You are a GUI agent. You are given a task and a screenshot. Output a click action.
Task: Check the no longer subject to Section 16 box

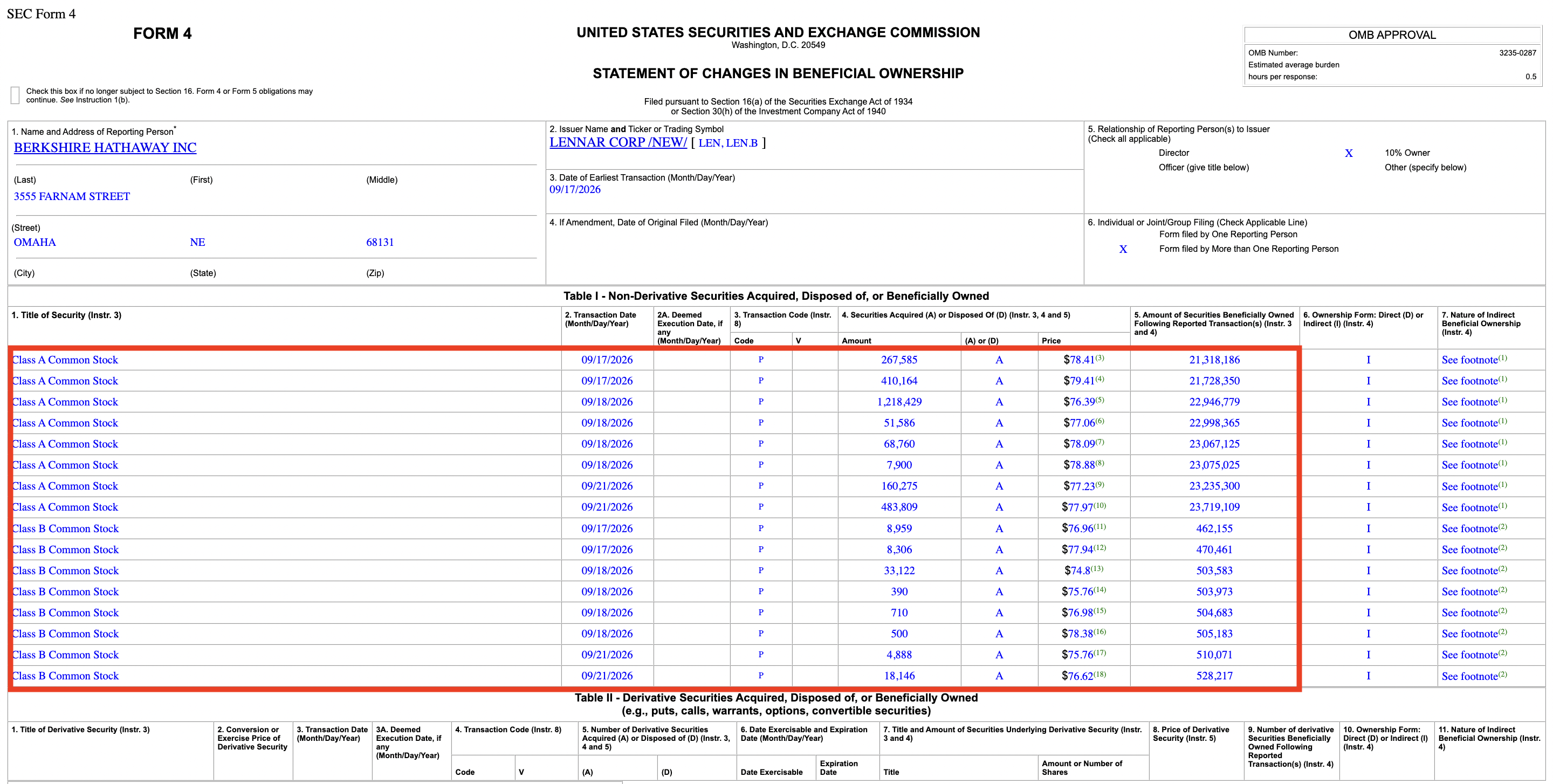(15, 95)
